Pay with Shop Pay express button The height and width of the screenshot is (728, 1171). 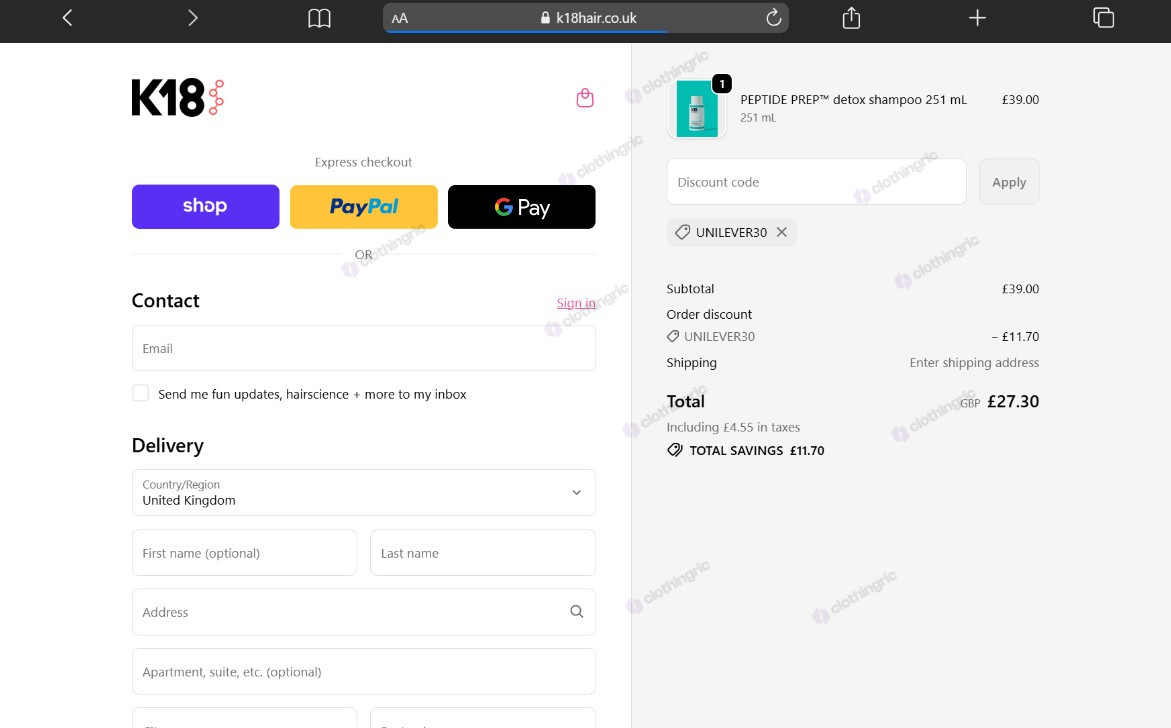pos(205,207)
